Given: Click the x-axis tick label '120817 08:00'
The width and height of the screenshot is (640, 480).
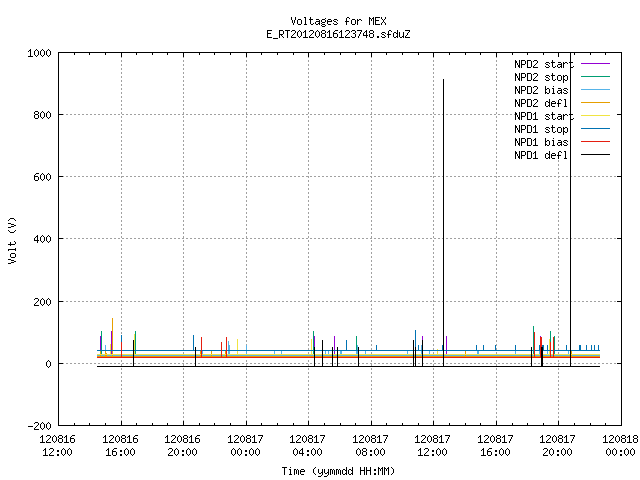Looking at the screenshot, I should 370,446.
